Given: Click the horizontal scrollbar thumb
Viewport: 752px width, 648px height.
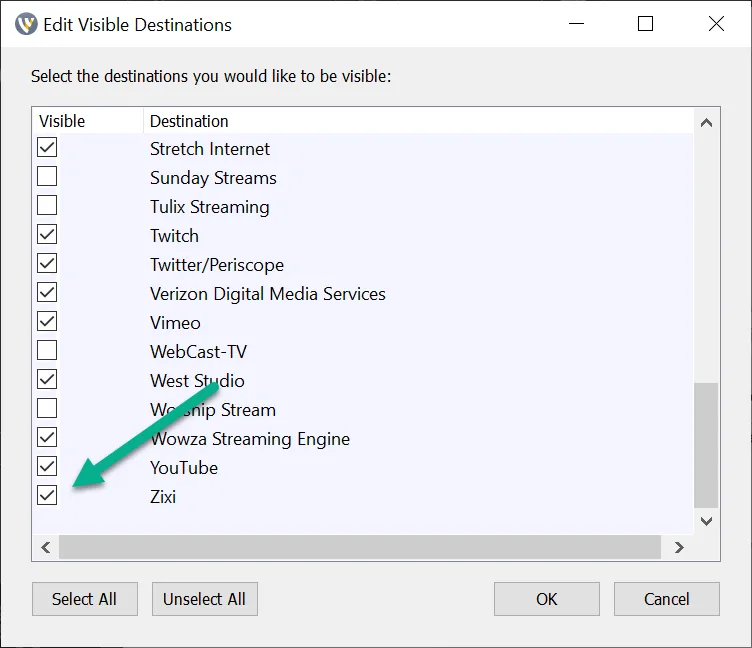Looking at the screenshot, I should click(x=360, y=547).
